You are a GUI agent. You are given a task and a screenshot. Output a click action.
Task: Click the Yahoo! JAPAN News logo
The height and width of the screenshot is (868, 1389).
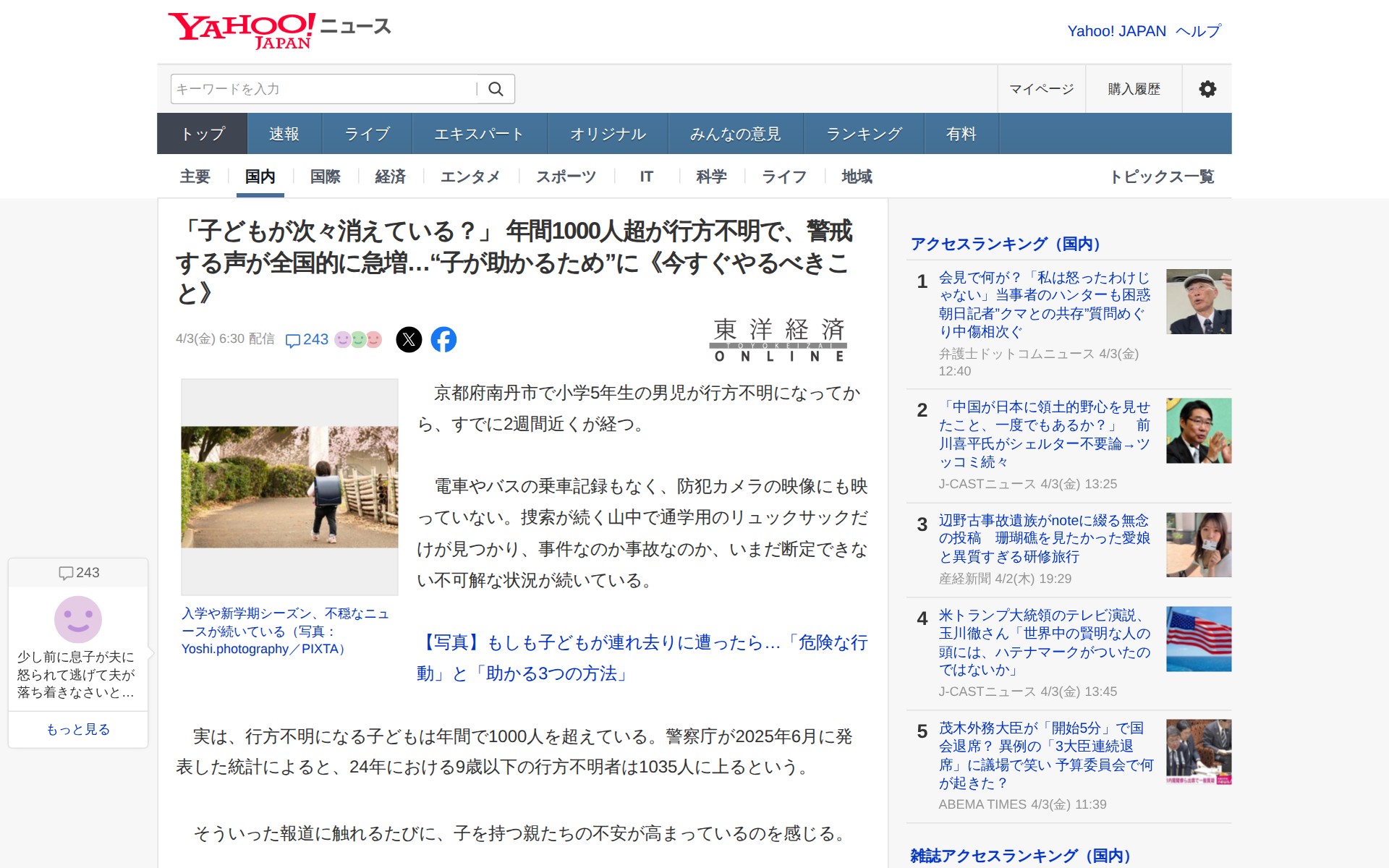click(279, 30)
